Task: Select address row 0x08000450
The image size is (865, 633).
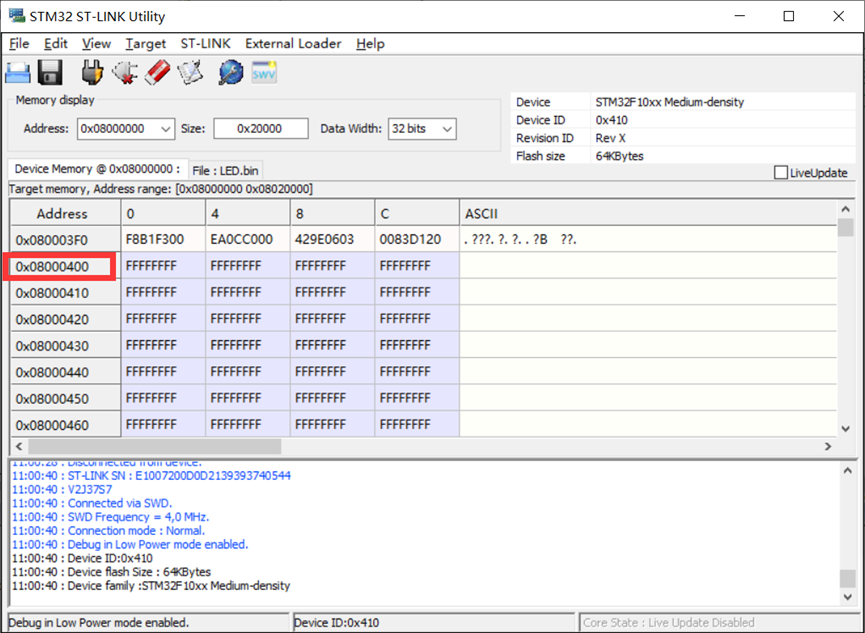Action: 66,399
